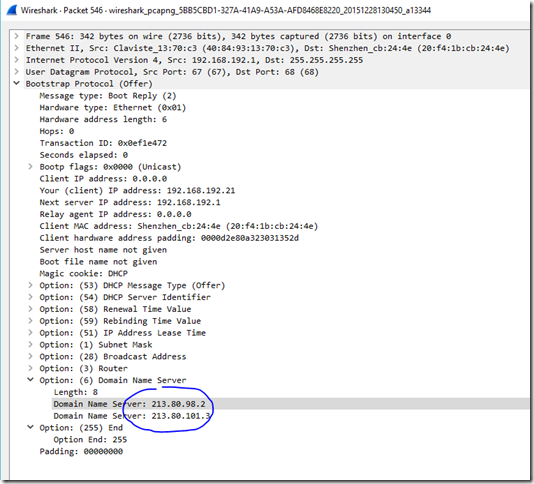
Task: Select the Bootstrap Protocol (Offer) line
Action: pyautogui.click(x=89, y=84)
